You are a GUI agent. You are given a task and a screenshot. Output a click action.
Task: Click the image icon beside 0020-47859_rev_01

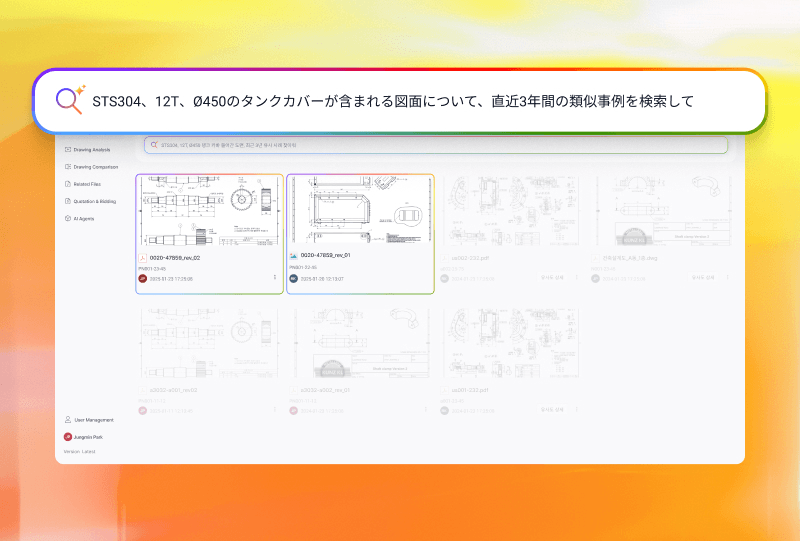[x=294, y=257]
